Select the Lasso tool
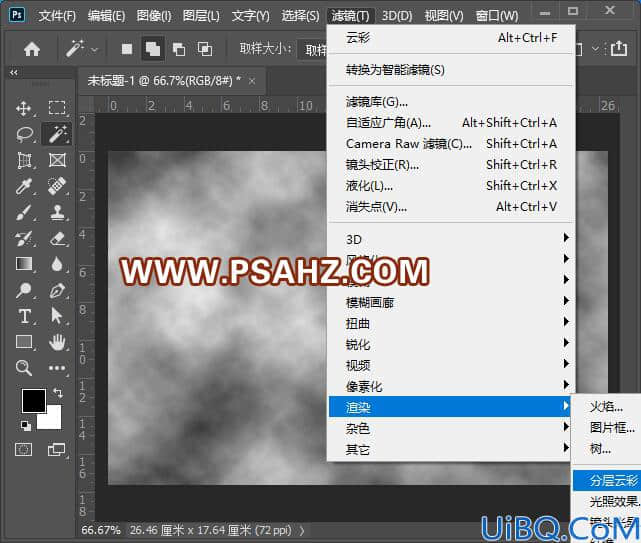Image resolution: width=641 pixels, height=543 pixels. coord(25,134)
